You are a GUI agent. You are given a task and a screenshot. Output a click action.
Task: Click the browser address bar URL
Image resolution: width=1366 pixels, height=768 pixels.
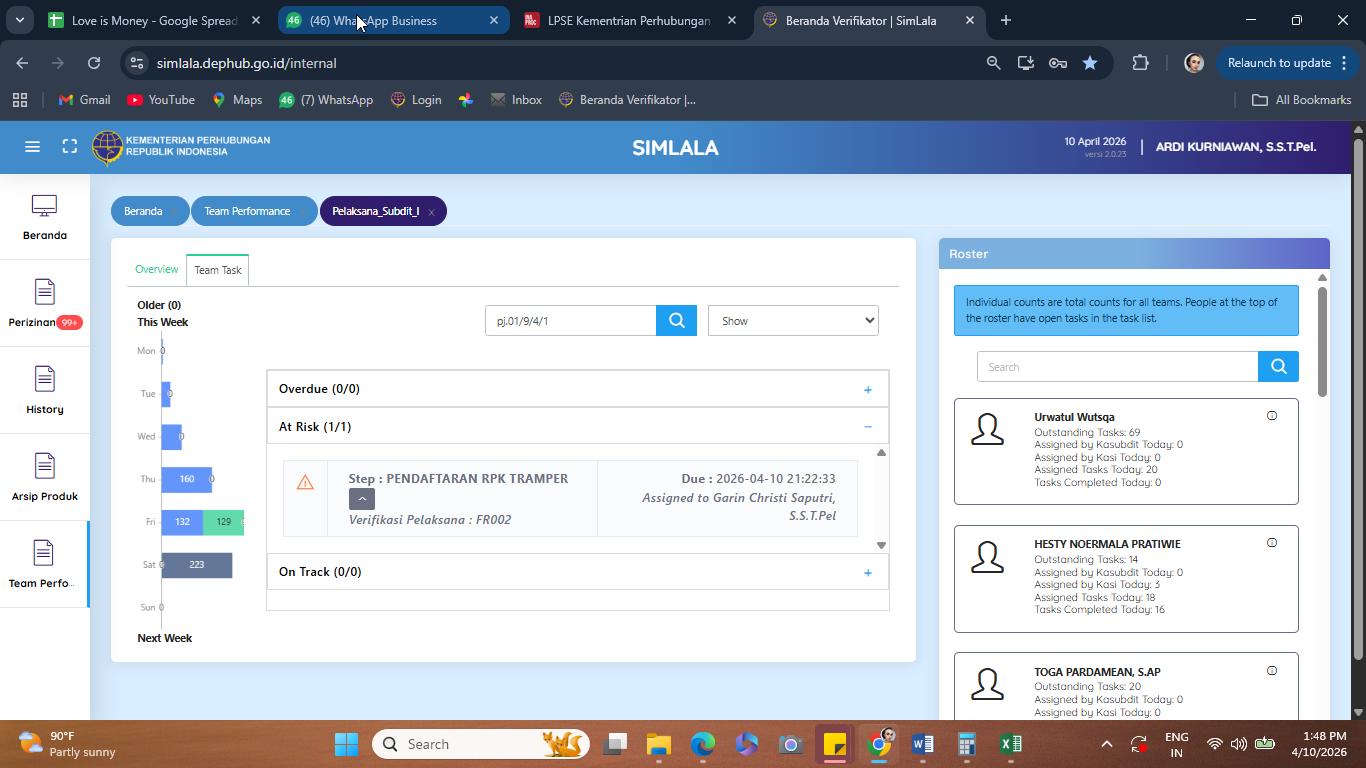[x=246, y=63]
